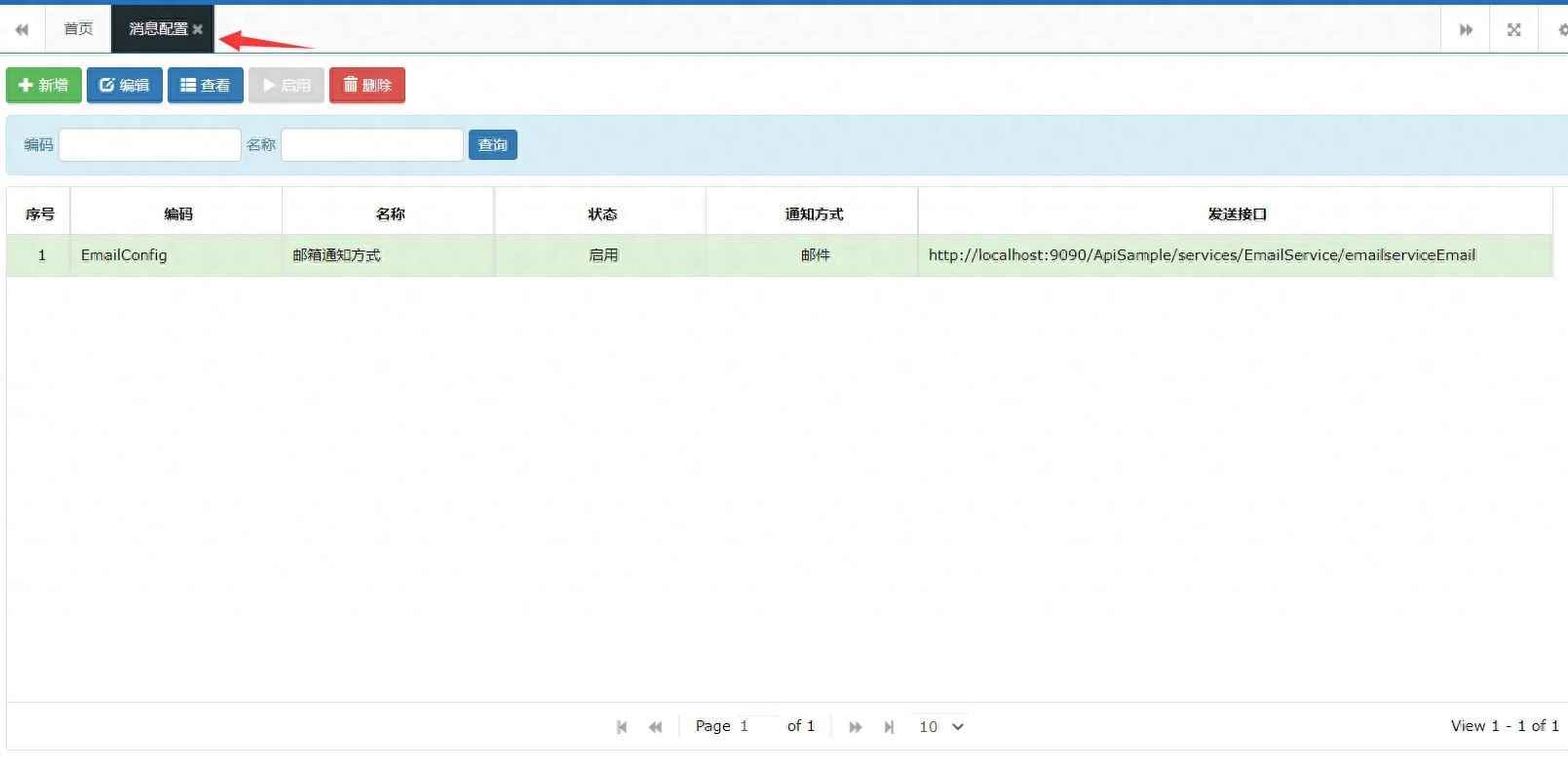Focus the page number input
The image size is (1568, 770).
click(x=756, y=726)
